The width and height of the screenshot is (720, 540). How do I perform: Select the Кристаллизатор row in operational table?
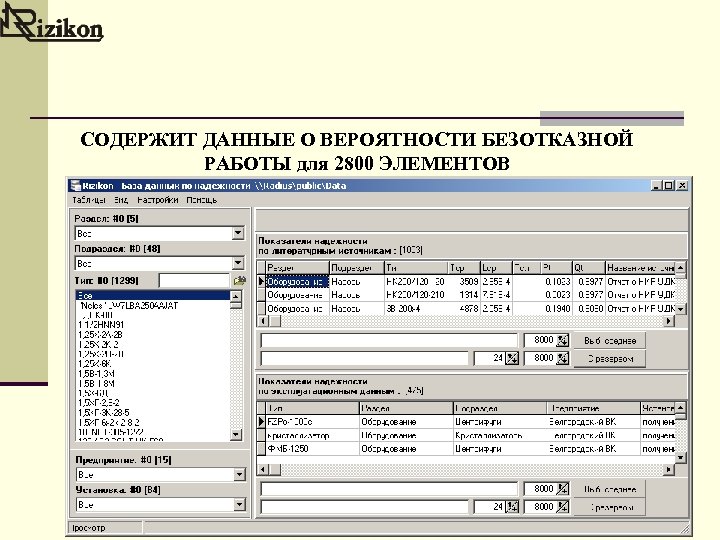[466, 435]
